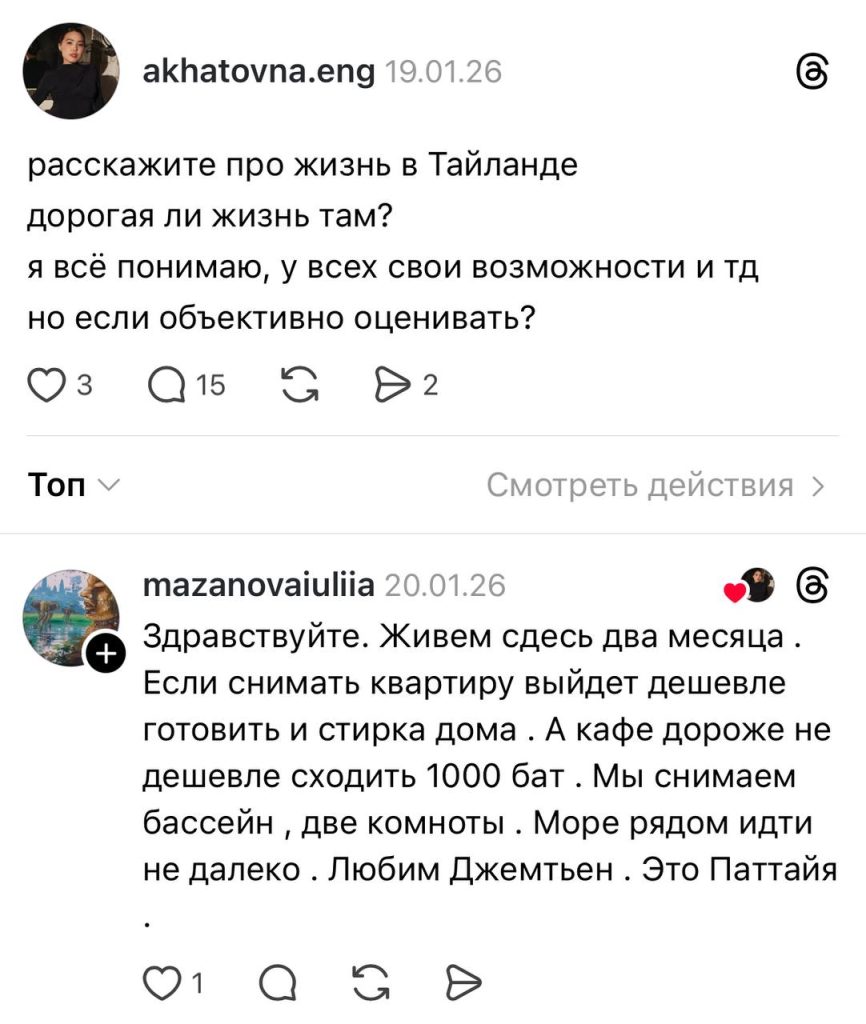Like the akhatovna.eng post with the heart

tap(44, 385)
